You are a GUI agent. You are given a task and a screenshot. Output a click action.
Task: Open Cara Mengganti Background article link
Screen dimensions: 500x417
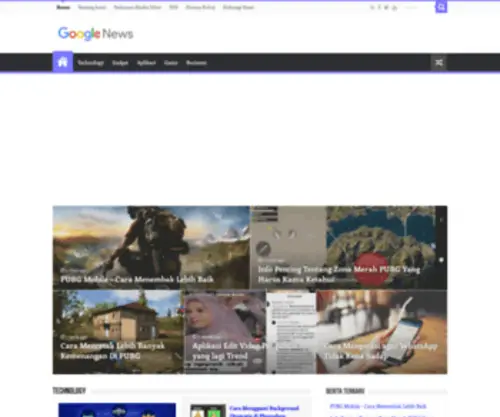point(264,411)
